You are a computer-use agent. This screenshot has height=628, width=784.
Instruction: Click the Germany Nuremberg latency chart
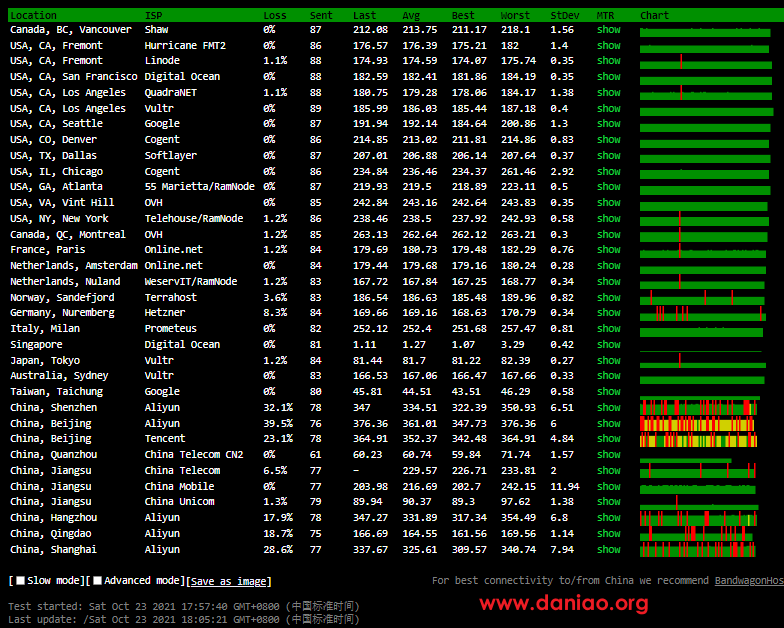702,314
